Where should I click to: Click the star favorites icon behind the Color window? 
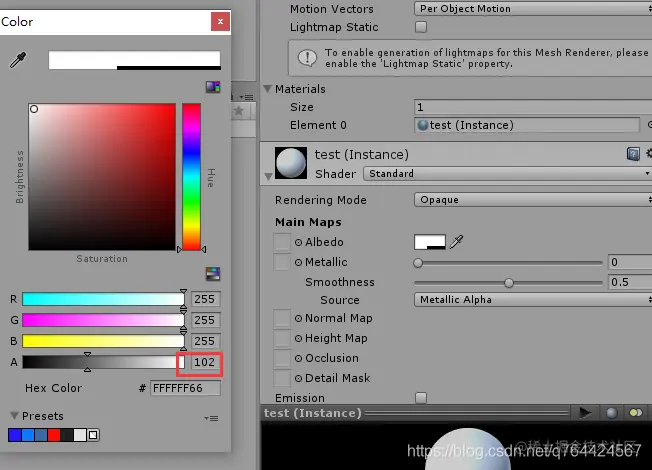click(239, 111)
